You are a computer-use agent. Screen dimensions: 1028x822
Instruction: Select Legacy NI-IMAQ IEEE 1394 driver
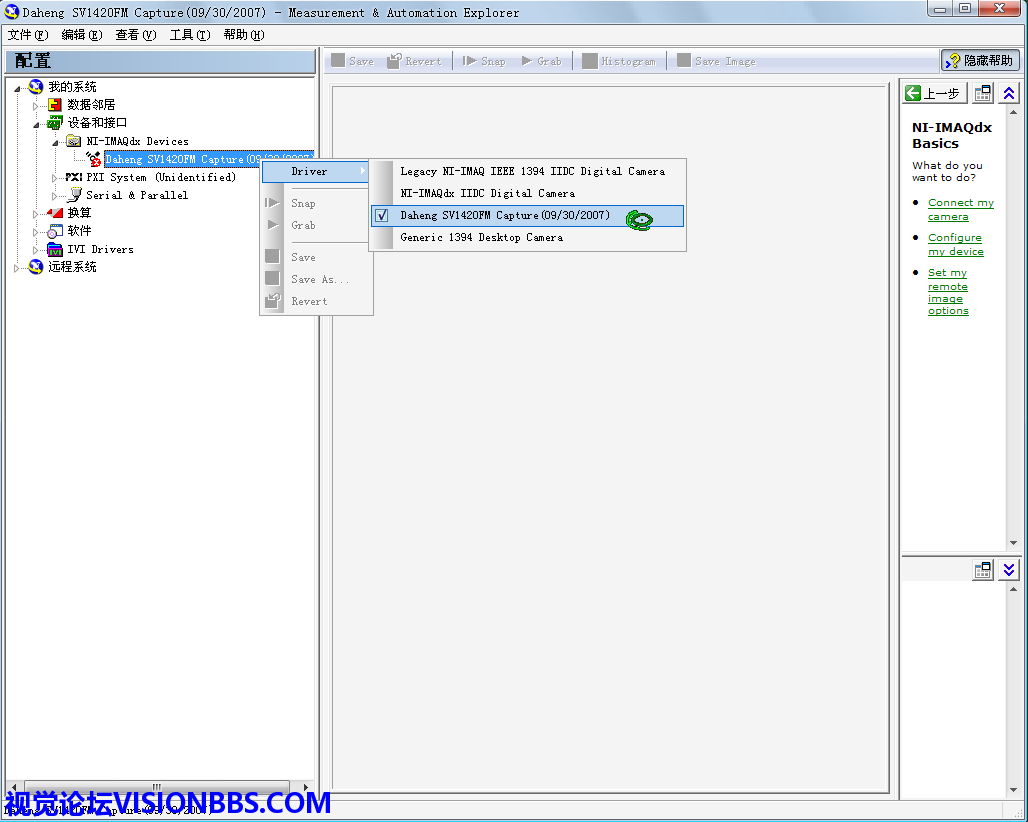532,171
